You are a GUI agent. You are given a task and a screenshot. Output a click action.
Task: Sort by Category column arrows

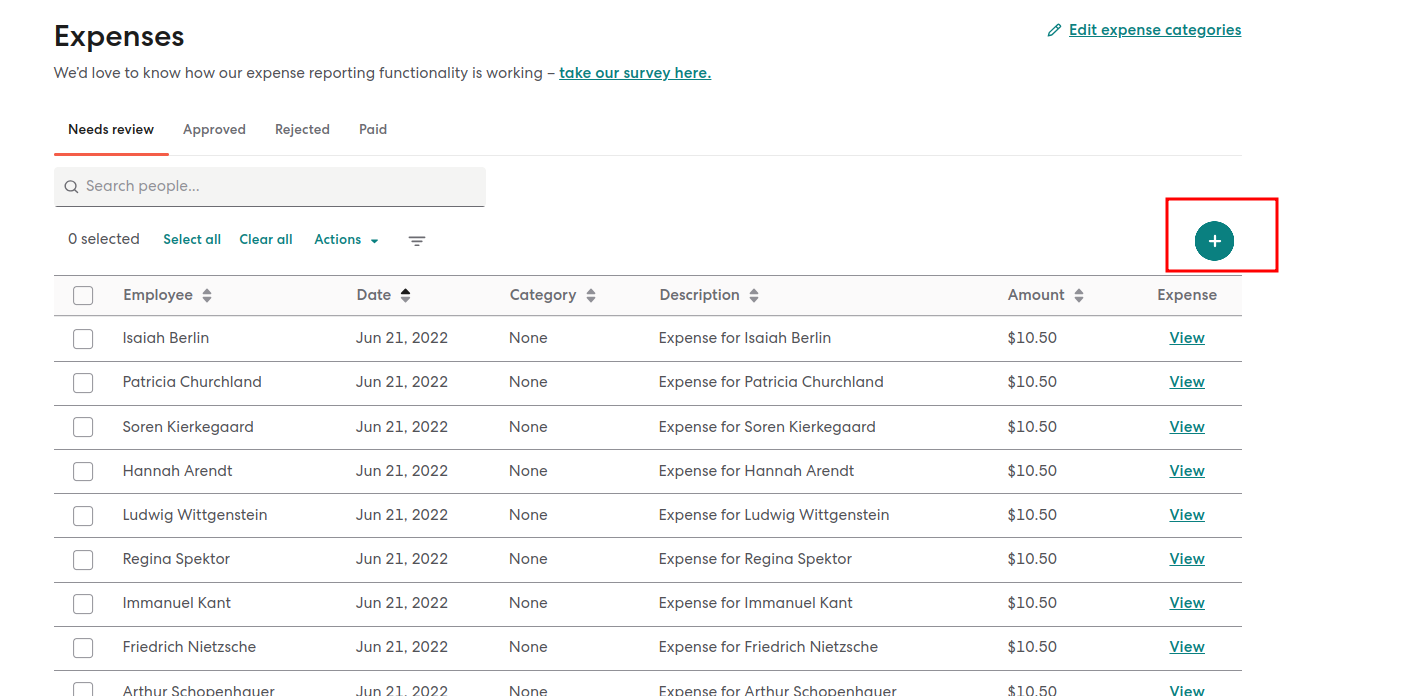pos(591,296)
